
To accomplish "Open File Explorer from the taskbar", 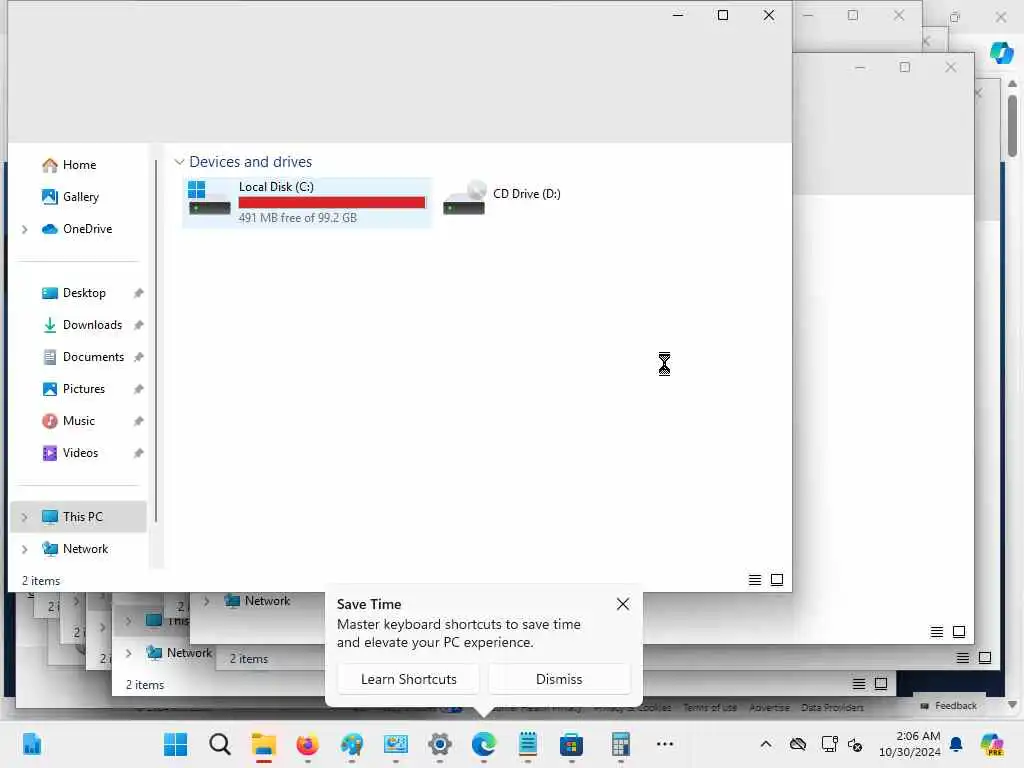I will pyautogui.click(x=264, y=744).
